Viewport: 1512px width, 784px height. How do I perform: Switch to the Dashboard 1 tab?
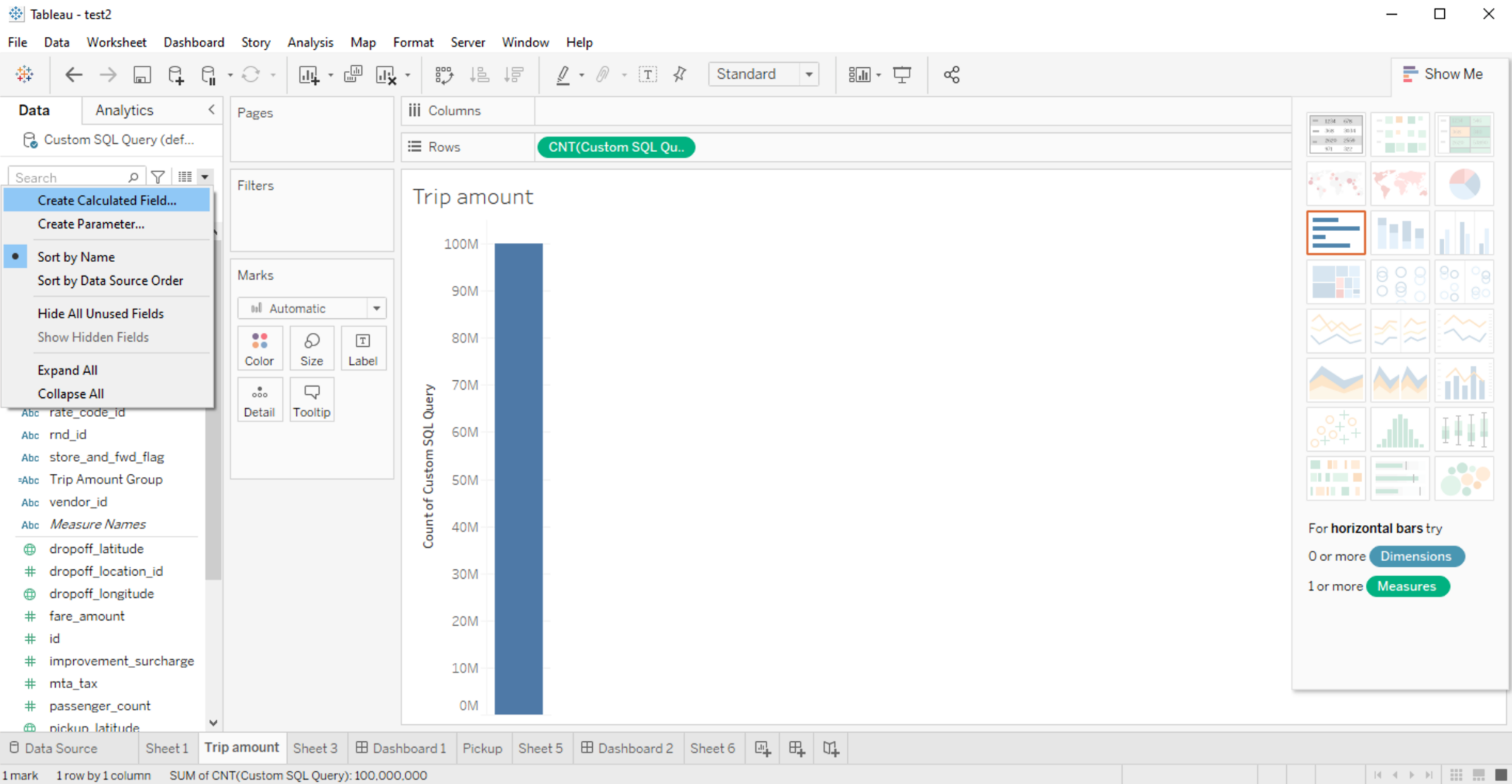click(x=401, y=749)
